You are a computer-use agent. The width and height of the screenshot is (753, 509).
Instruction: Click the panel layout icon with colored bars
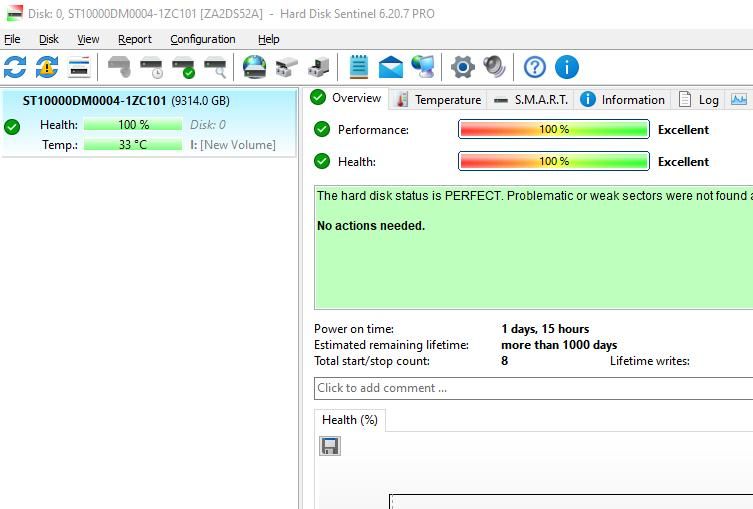pos(79,67)
